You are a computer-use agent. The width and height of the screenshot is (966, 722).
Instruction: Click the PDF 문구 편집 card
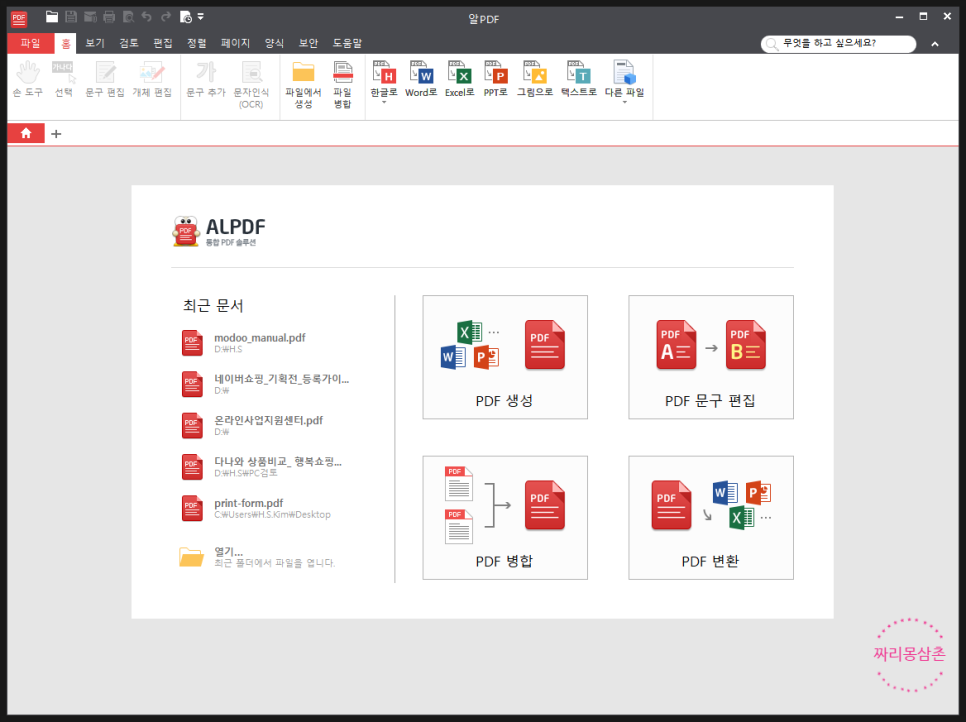click(710, 357)
